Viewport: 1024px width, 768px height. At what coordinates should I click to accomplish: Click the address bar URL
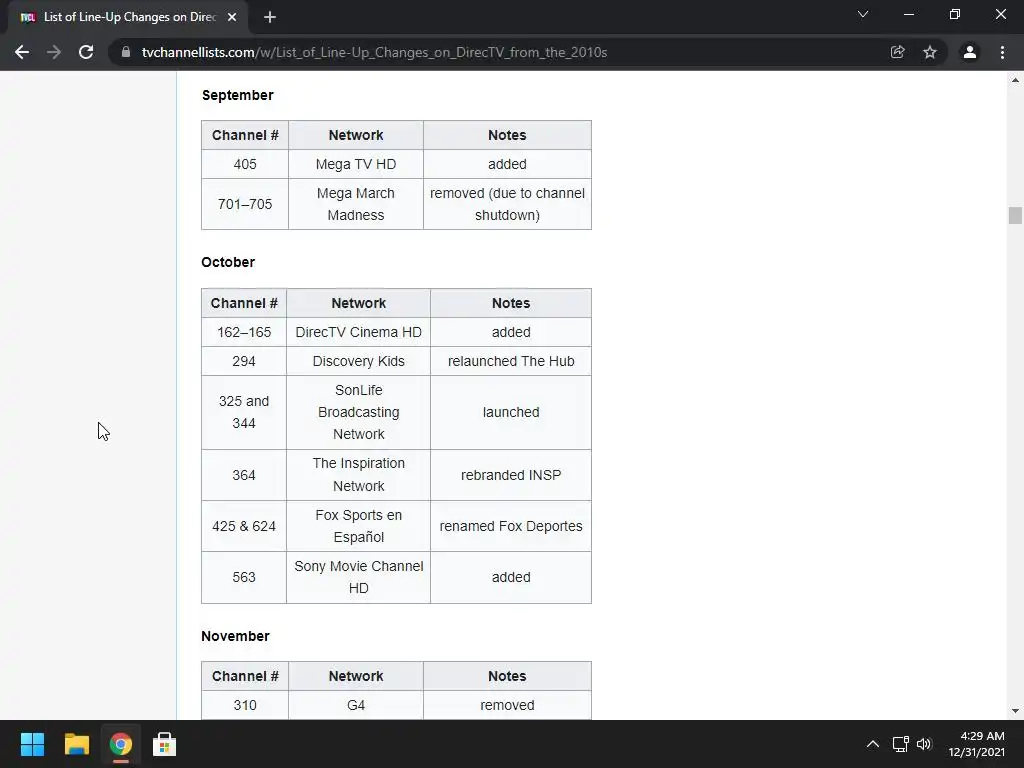[374, 52]
